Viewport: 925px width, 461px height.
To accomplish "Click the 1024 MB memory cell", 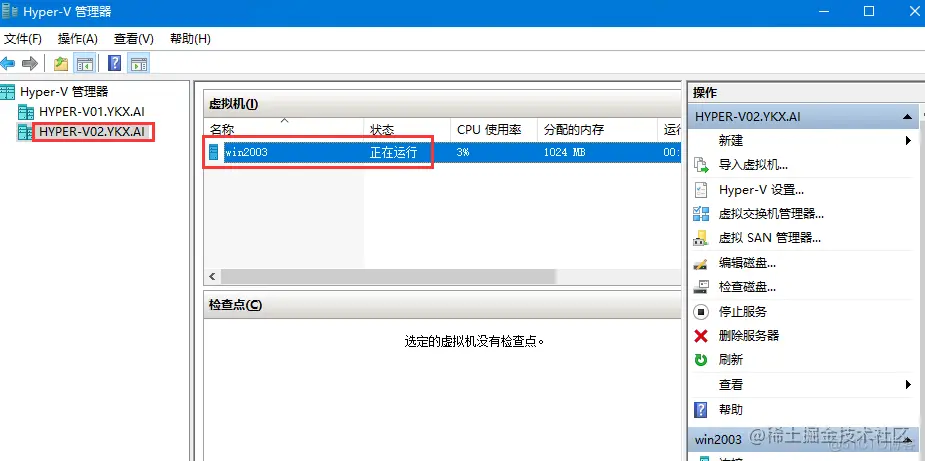I will [x=565, y=152].
